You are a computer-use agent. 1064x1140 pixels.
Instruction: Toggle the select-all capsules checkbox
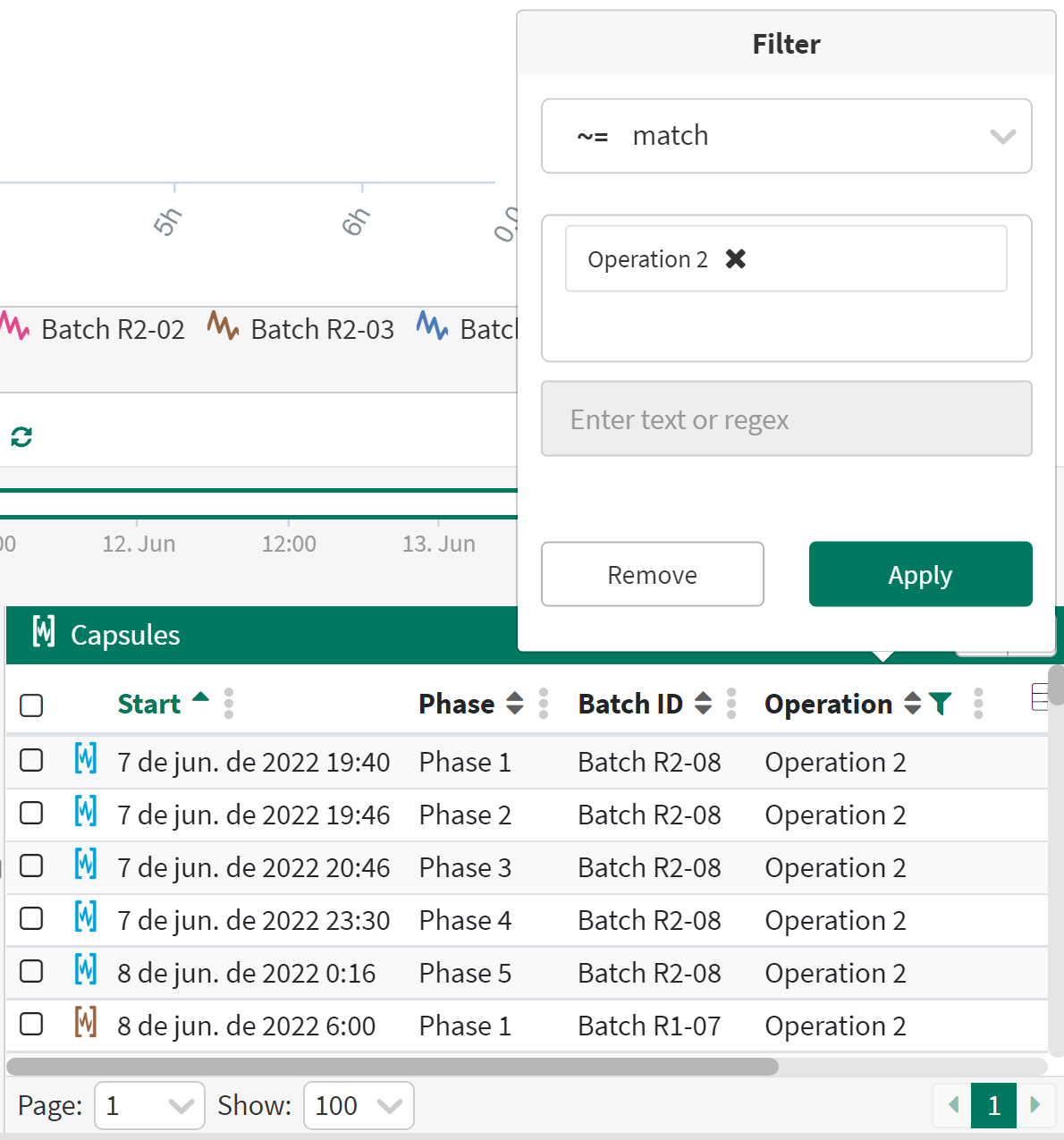[x=31, y=705]
